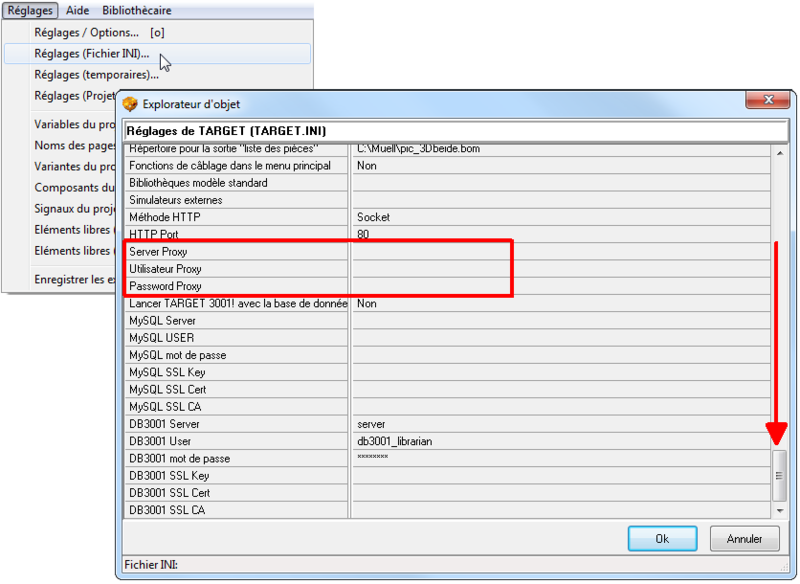This screenshot has width=800, height=584.
Task: Open the Réglages menu
Action: [30, 10]
